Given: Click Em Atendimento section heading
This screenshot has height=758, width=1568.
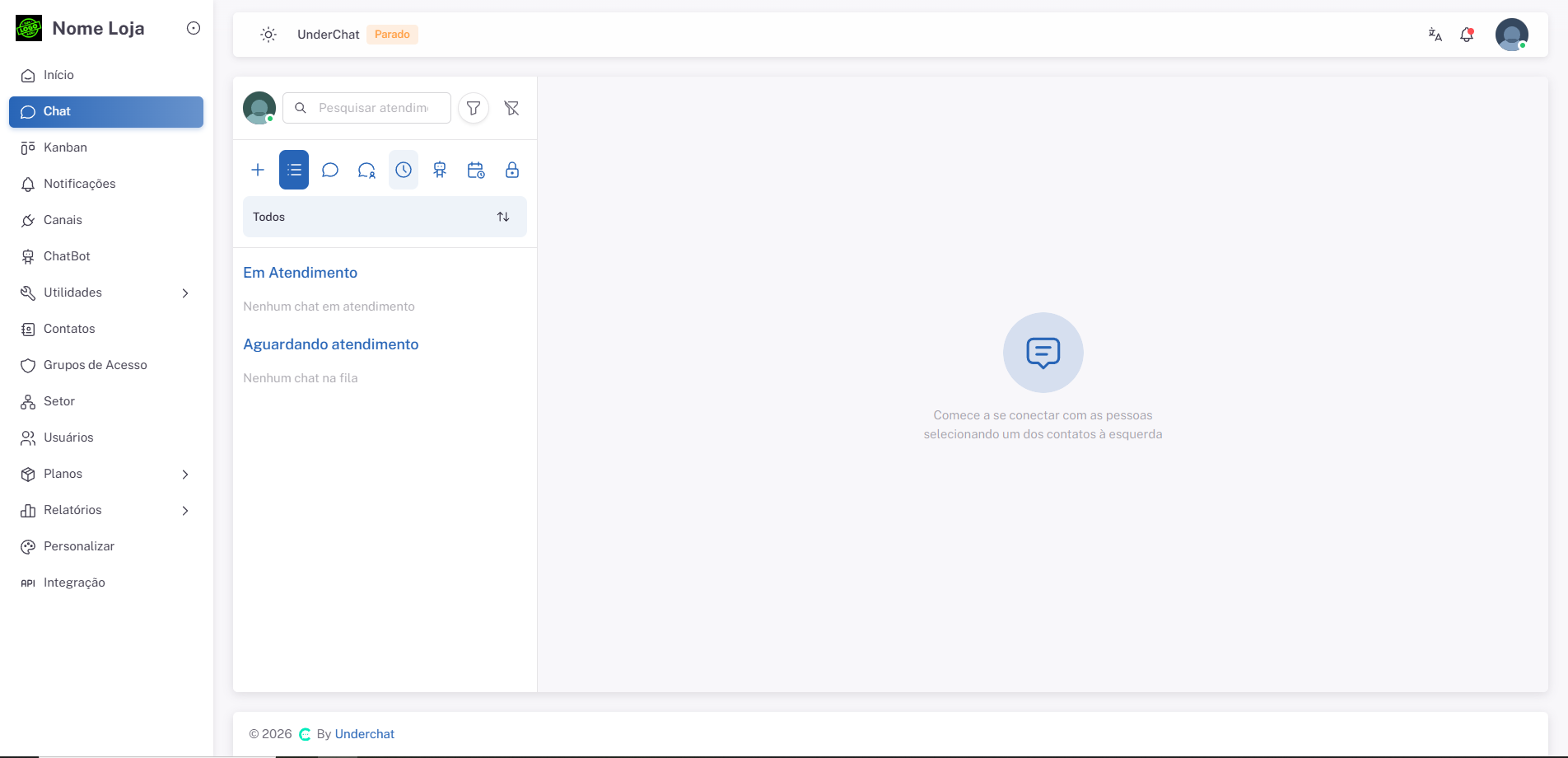Looking at the screenshot, I should [301, 273].
